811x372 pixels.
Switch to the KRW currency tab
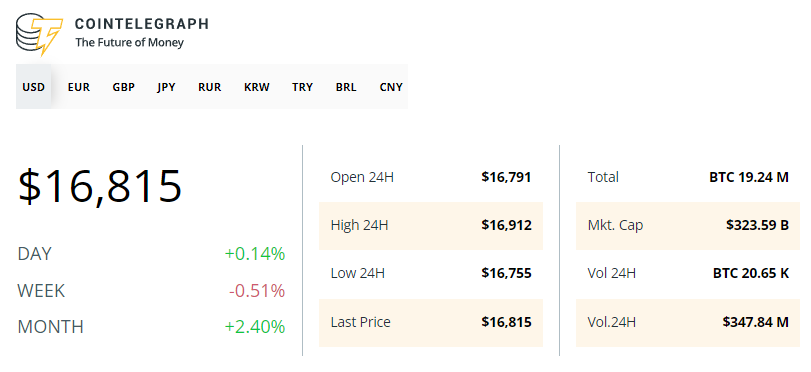point(257,87)
